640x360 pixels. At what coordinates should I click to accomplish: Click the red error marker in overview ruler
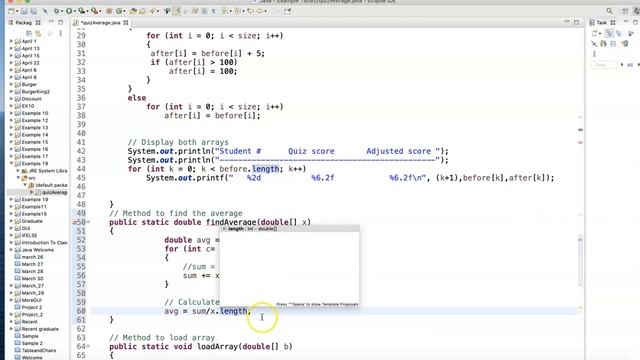pos(580,142)
